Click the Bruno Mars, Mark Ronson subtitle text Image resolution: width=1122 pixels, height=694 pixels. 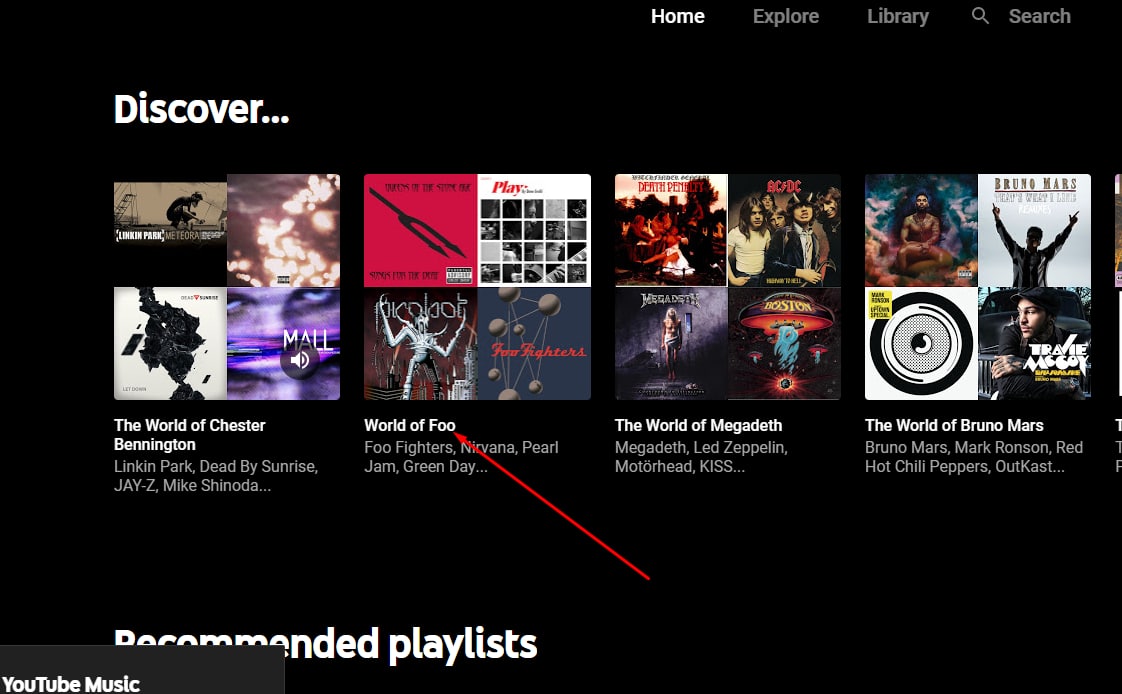(974, 457)
